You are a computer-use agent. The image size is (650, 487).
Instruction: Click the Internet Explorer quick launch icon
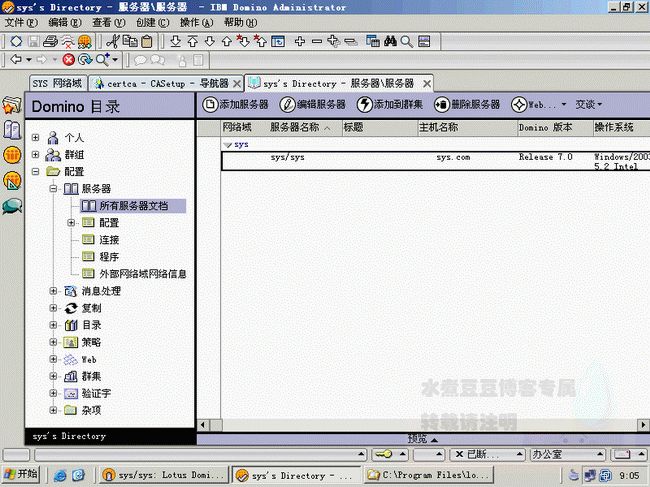pyautogui.click(x=60, y=475)
